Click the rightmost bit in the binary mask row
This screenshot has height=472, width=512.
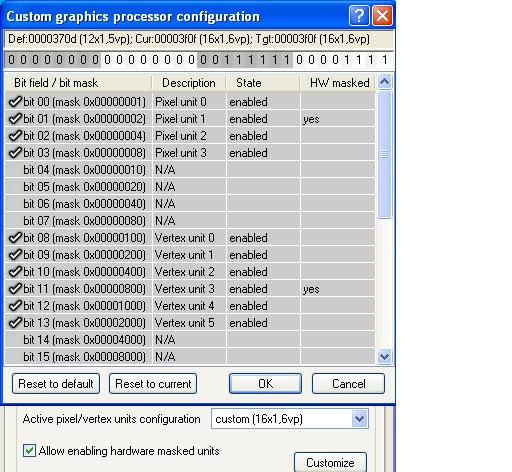[385, 60]
